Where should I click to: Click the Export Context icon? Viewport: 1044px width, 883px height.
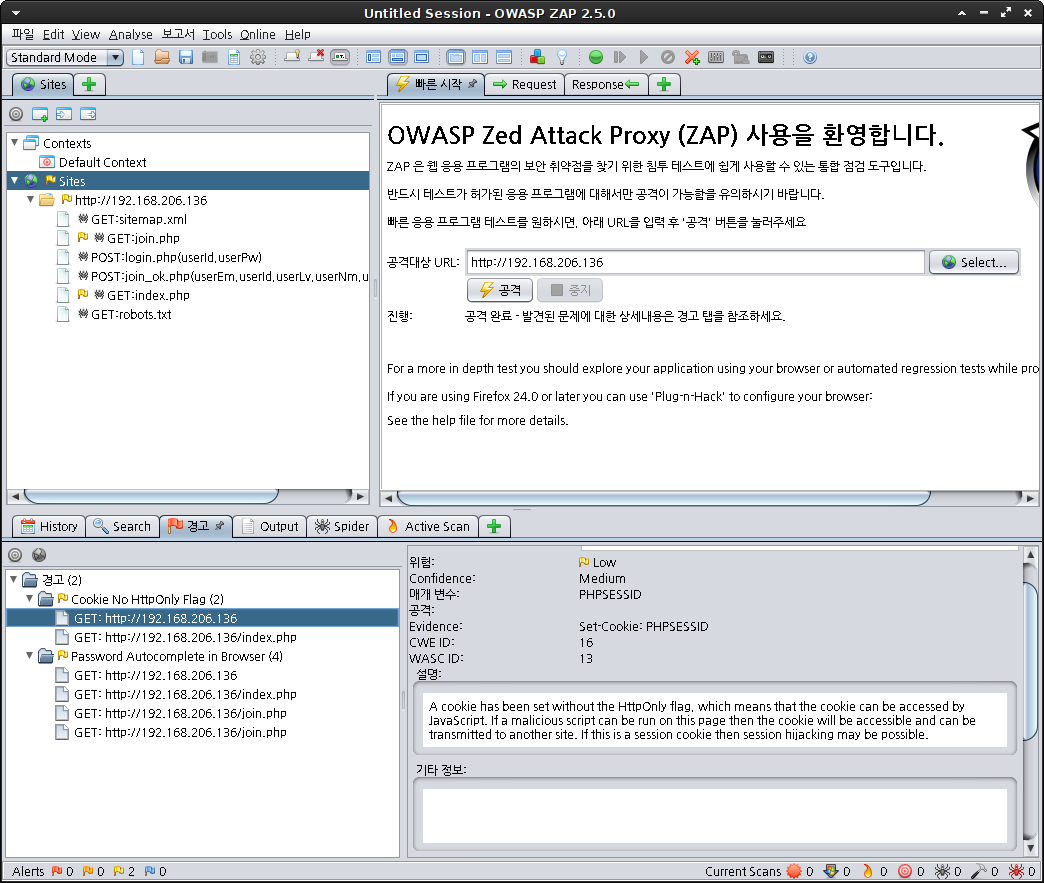(x=88, y=114)
